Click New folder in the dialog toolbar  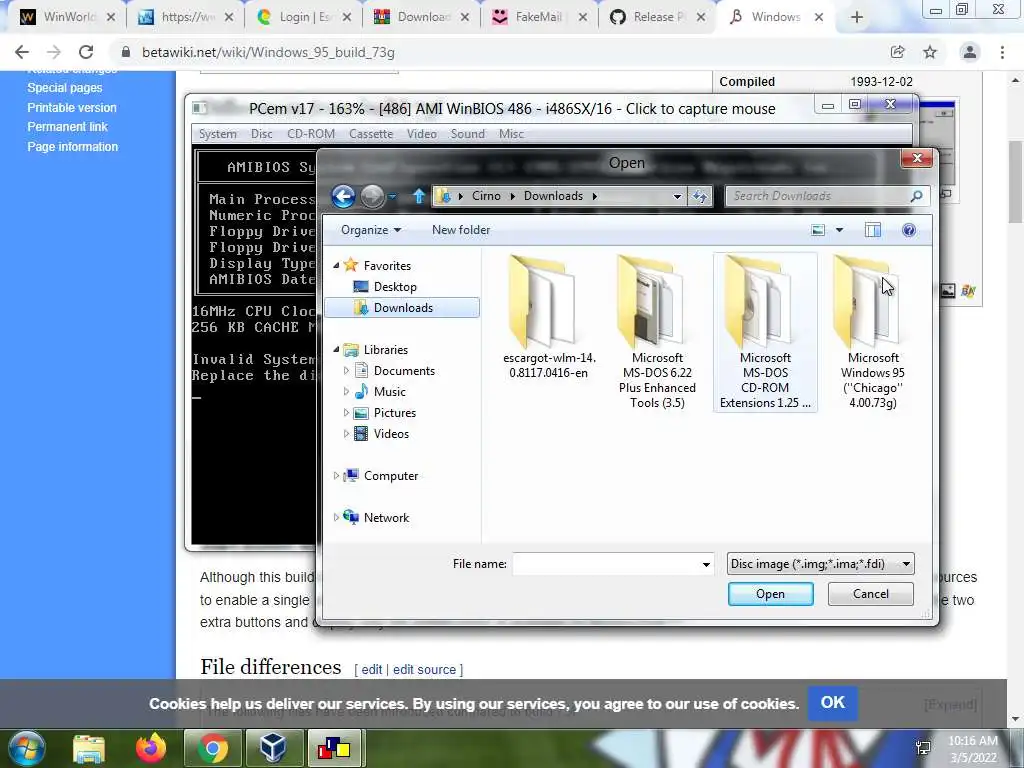[x=460, y=230]
